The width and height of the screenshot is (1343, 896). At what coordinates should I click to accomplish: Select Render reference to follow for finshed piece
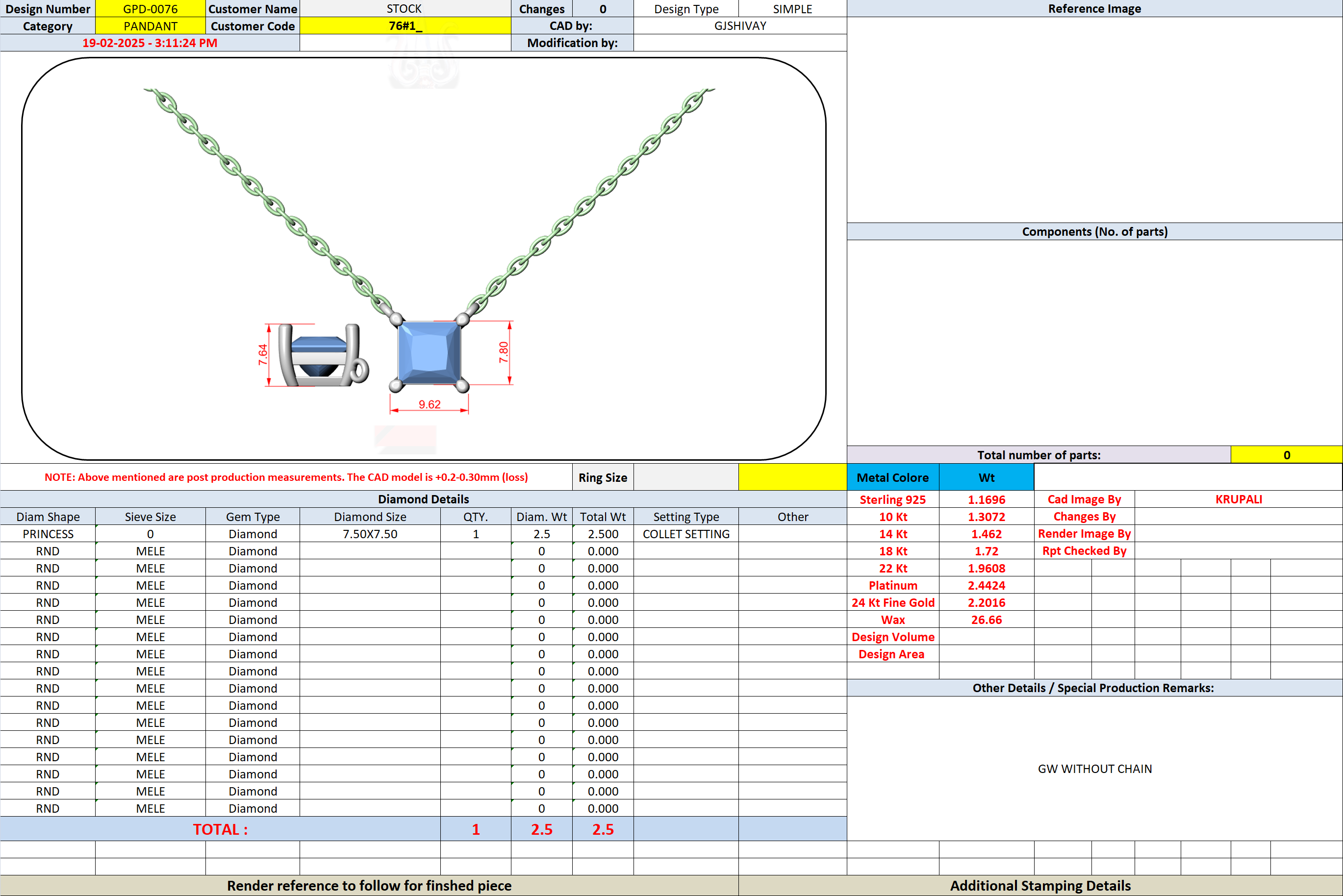pos(369,885)
